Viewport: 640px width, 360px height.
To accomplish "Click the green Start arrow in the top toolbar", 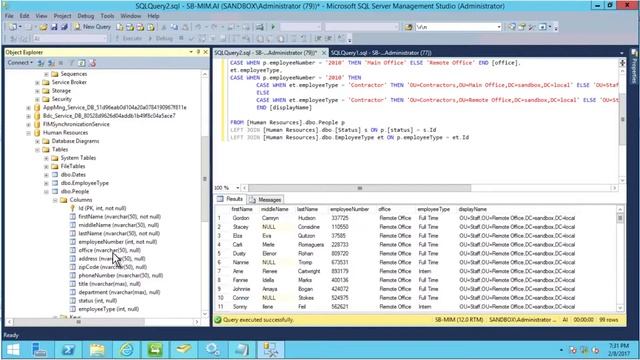I will 273,27.
